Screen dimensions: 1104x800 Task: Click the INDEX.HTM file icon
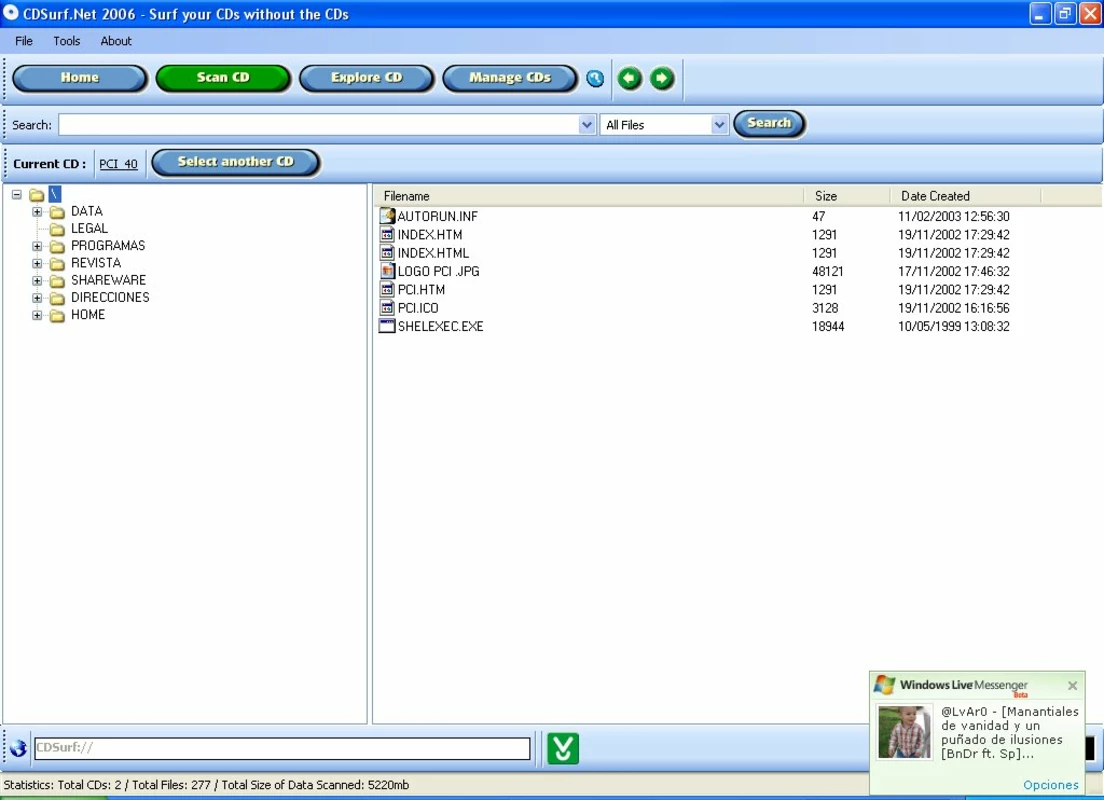coord(387,234)
